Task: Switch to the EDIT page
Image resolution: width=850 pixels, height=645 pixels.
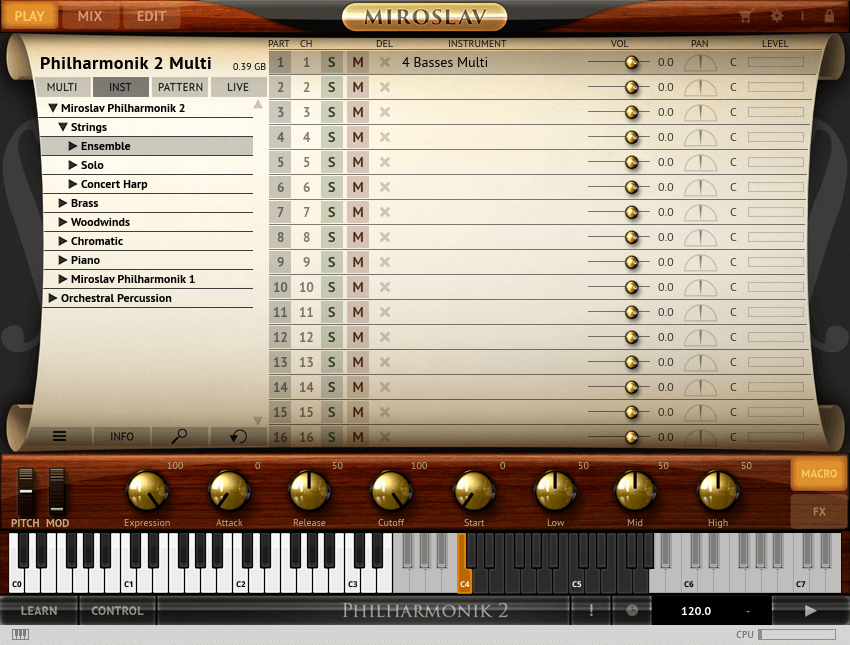Action: point(151,16)
